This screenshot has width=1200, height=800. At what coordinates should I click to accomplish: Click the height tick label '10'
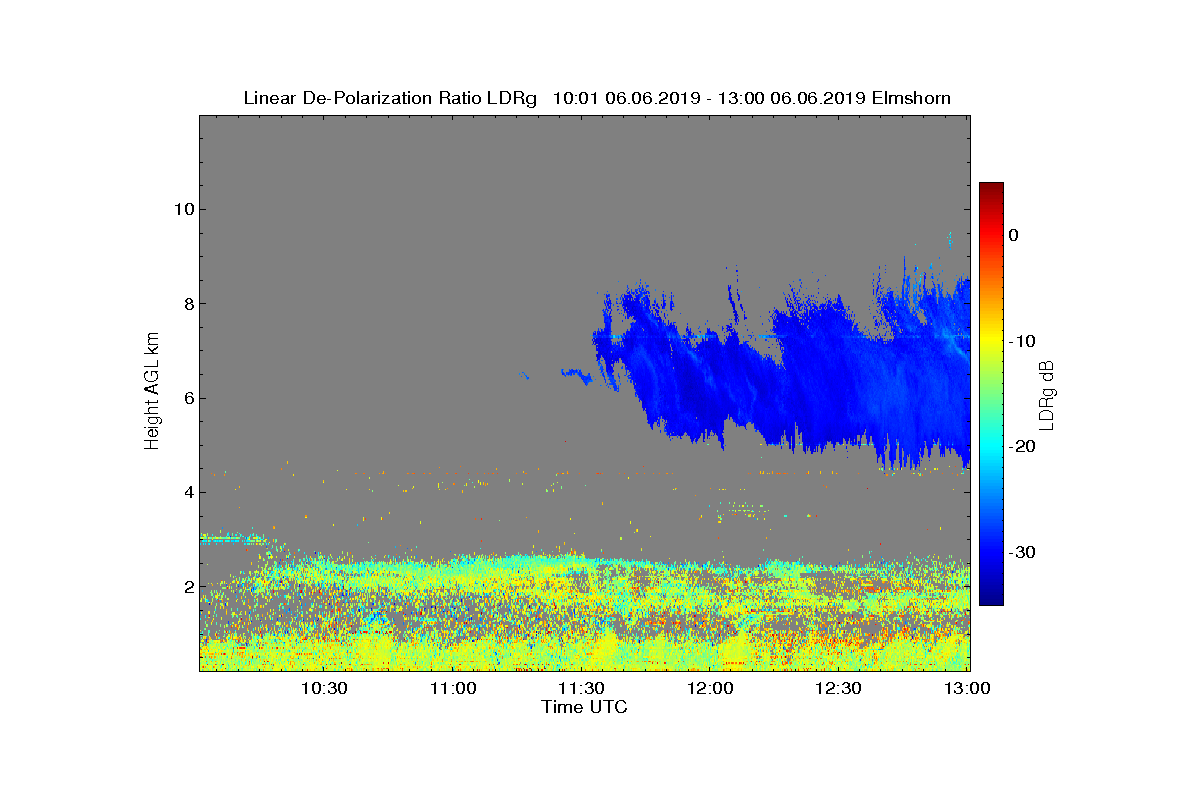(x=182, y=209)
